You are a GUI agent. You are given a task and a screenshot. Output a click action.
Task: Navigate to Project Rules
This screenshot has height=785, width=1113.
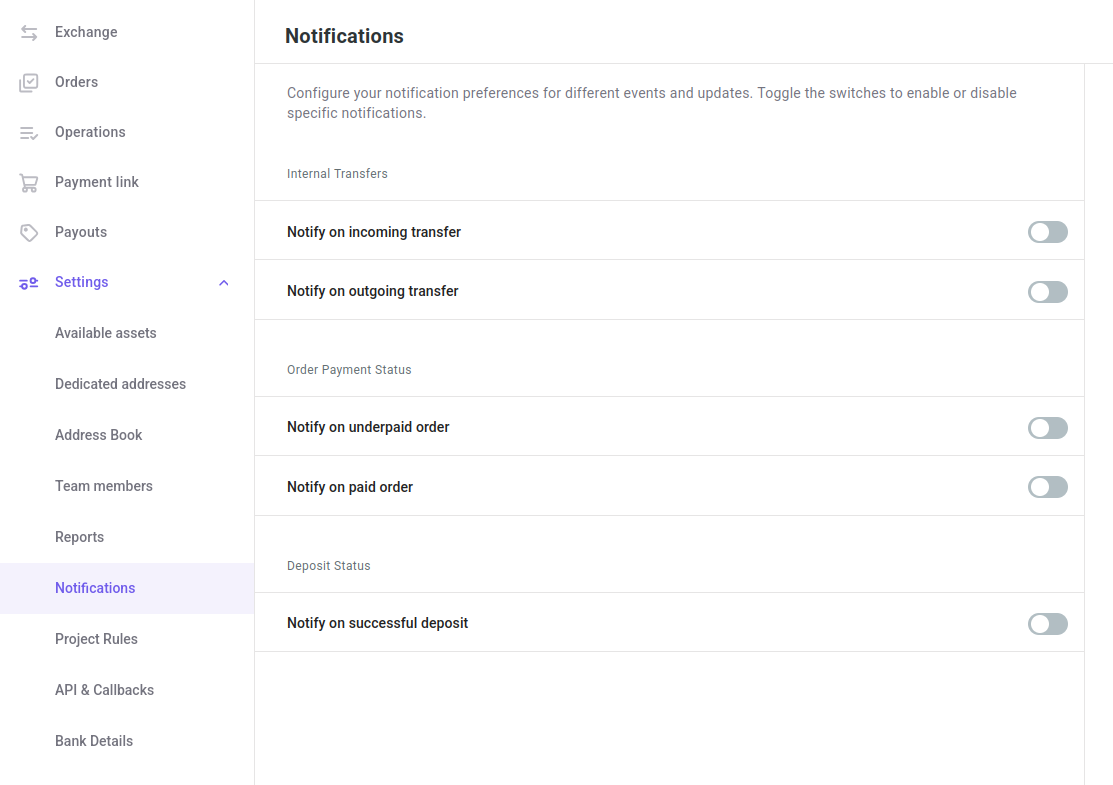(96, 639)
